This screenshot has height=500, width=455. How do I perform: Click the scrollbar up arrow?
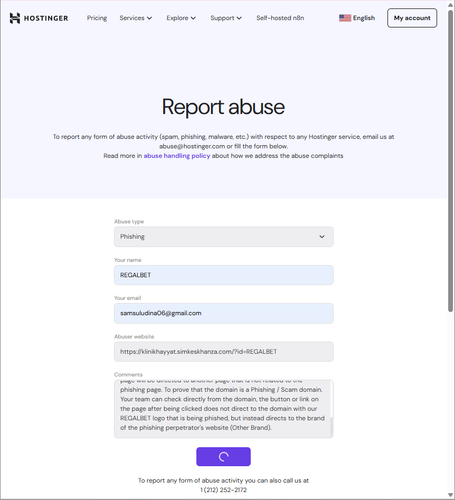point(451,4)
